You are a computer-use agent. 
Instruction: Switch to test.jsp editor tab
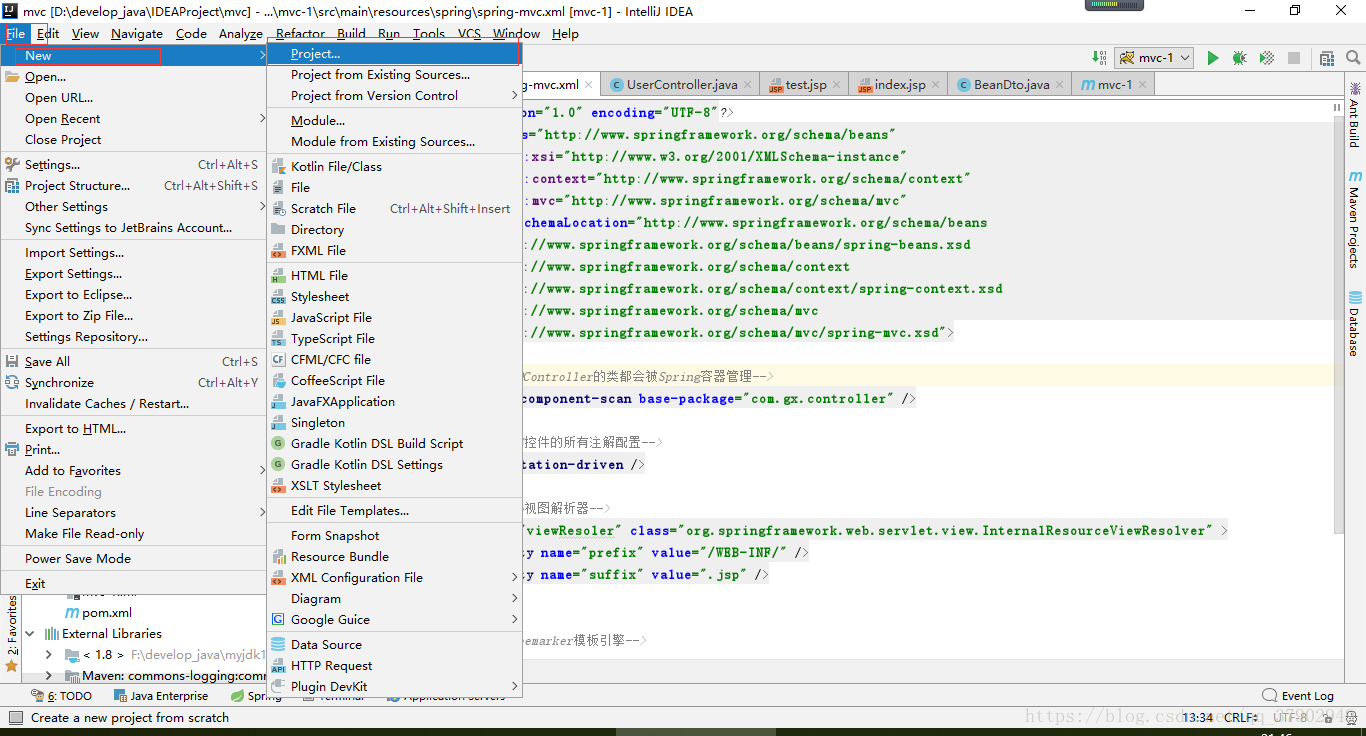point(805,85)
